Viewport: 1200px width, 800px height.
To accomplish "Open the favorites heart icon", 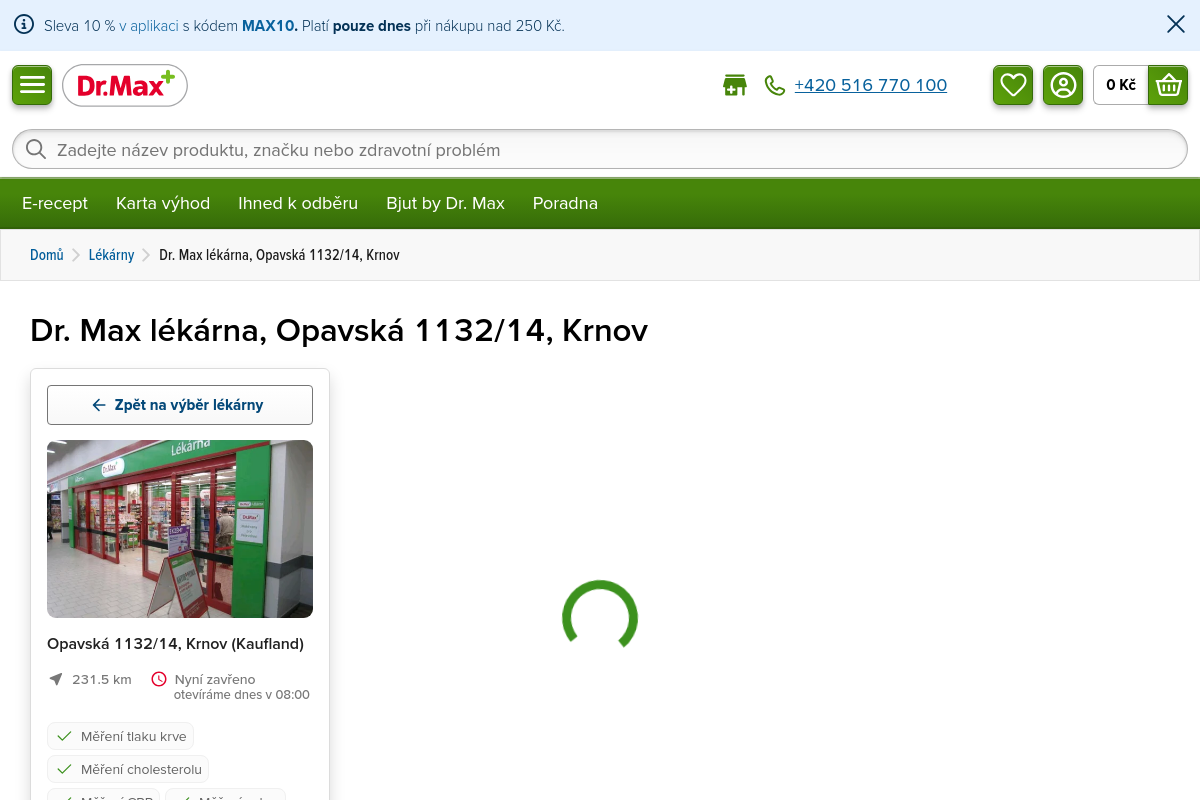I will click(x=1013, y=85).
